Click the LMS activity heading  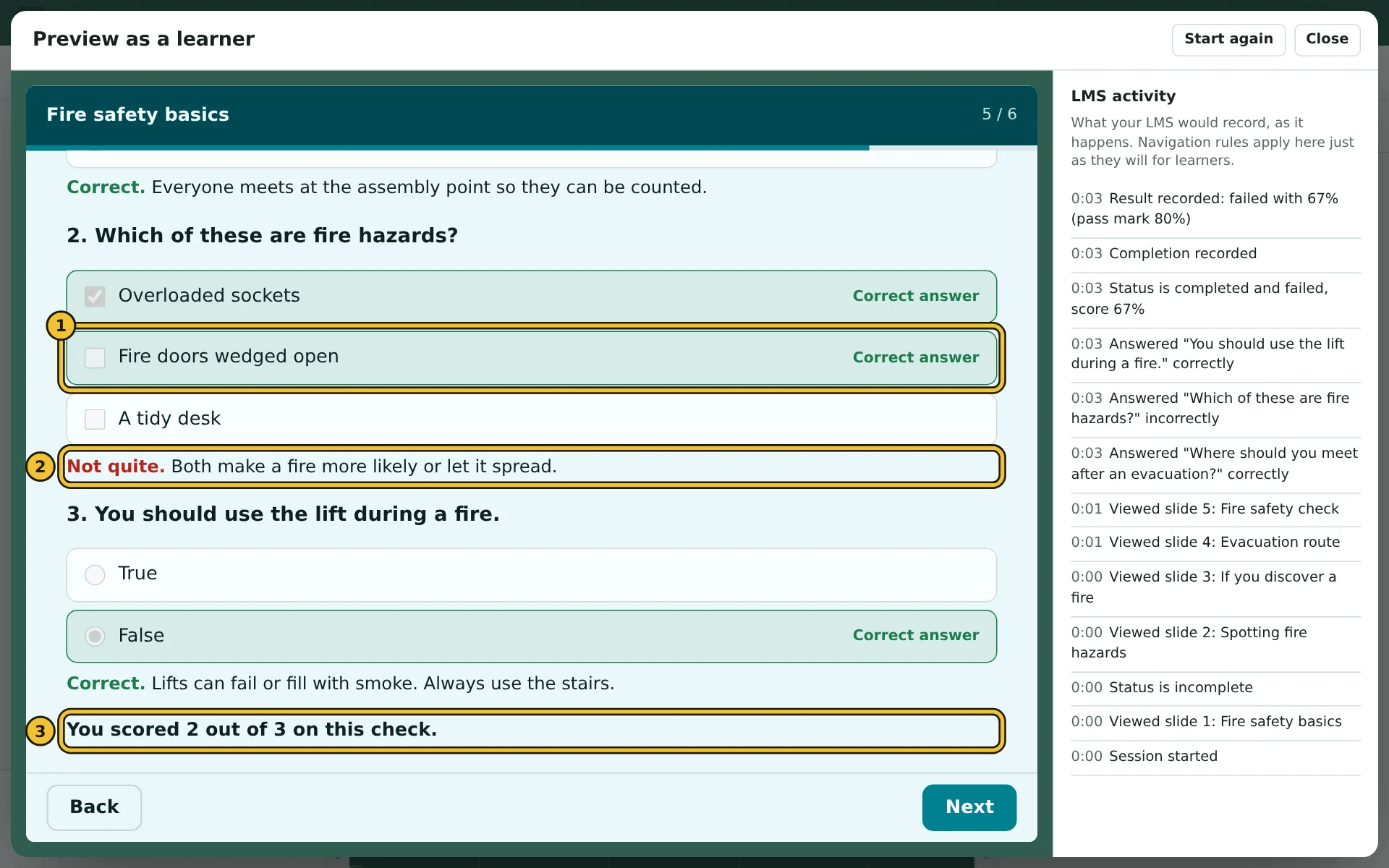[1123, 96]
